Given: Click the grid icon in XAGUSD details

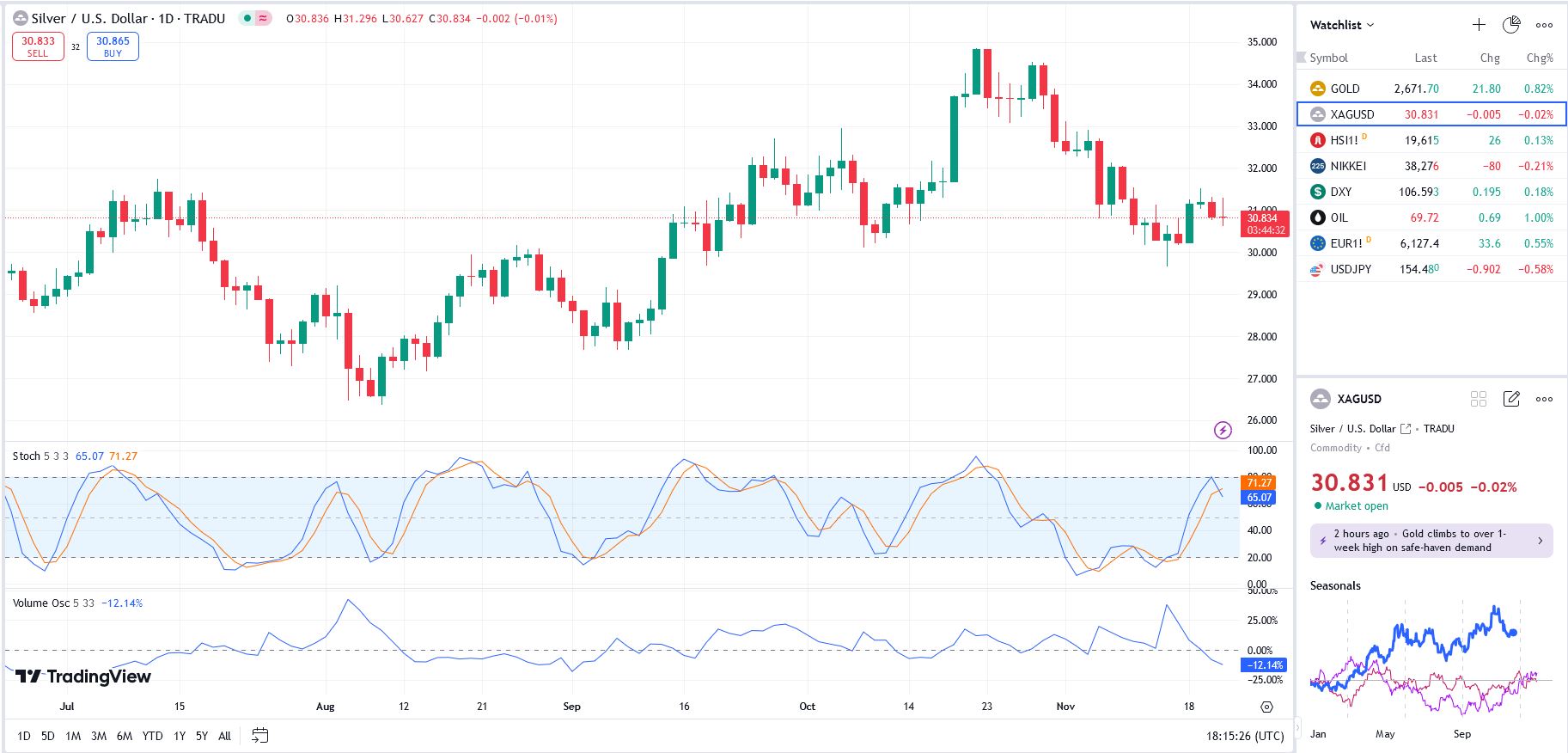Looking at the screenshot, I should coord(1479,399).
